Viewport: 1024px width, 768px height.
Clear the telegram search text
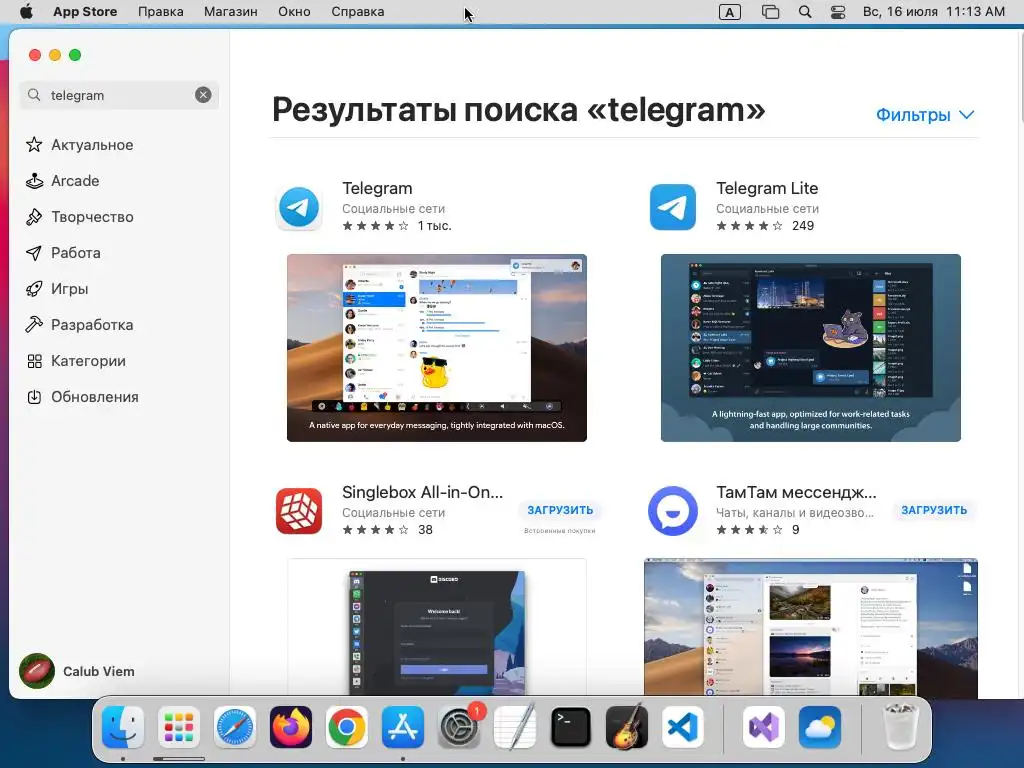pyautogui.click(x=203, y=95)
